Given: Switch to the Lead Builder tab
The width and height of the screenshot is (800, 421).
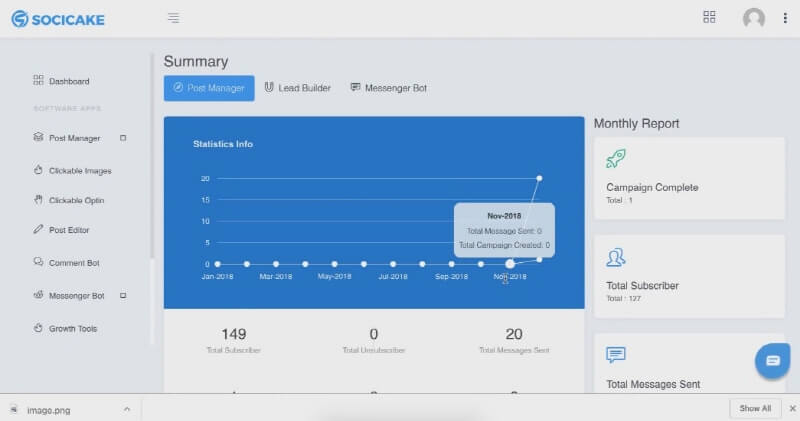Looking at the screenshot, I should 297,88.
